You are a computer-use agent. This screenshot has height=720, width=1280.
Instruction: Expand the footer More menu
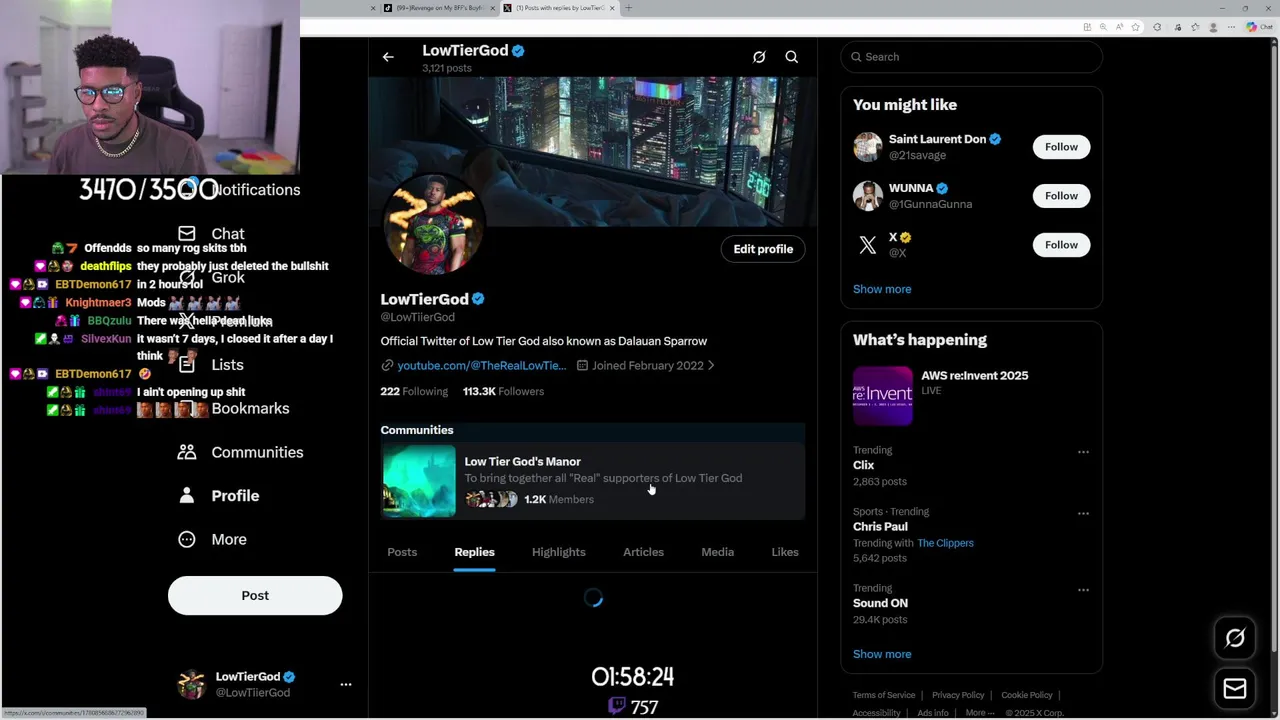(x=980, y=713)
